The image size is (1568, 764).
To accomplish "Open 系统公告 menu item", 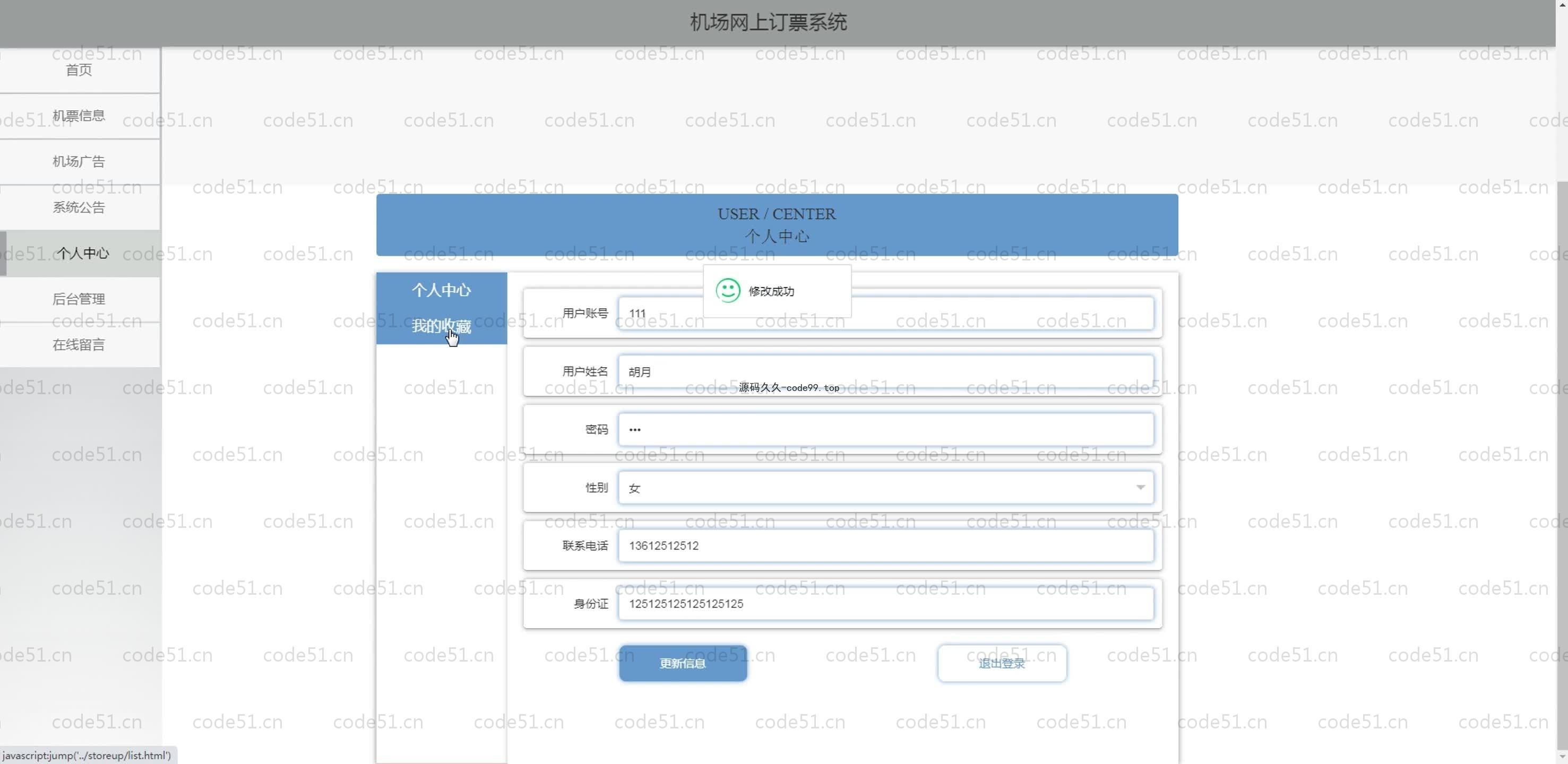I will point(79,207).
